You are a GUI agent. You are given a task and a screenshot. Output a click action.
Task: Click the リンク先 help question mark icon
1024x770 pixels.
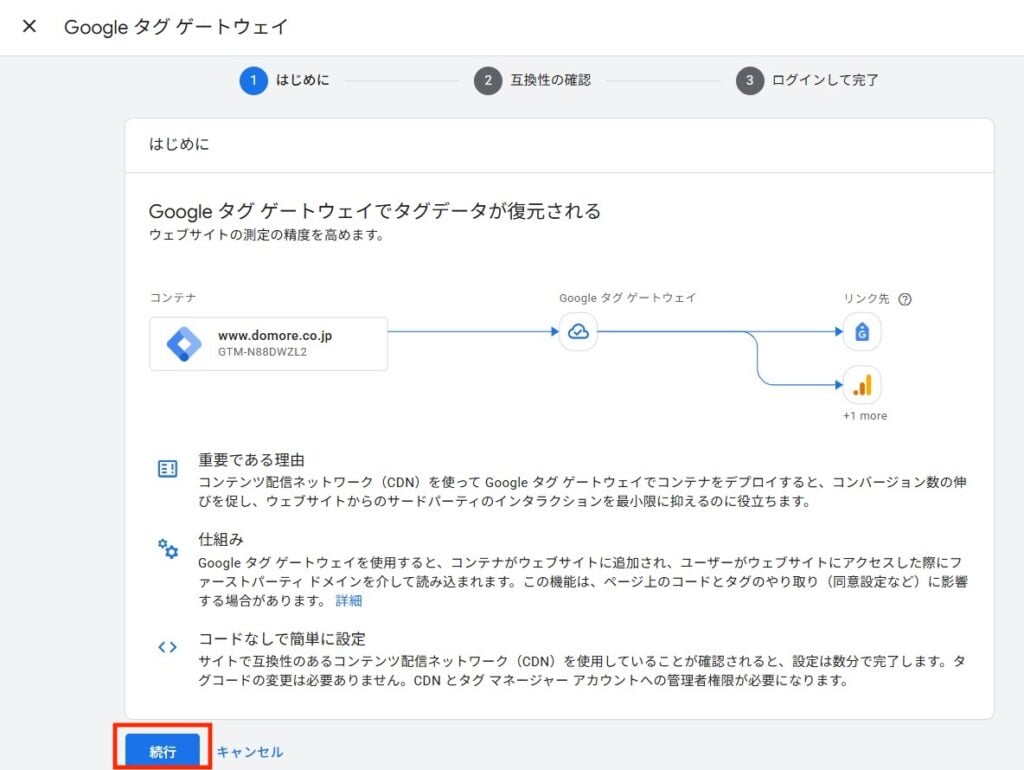[904, 299]
